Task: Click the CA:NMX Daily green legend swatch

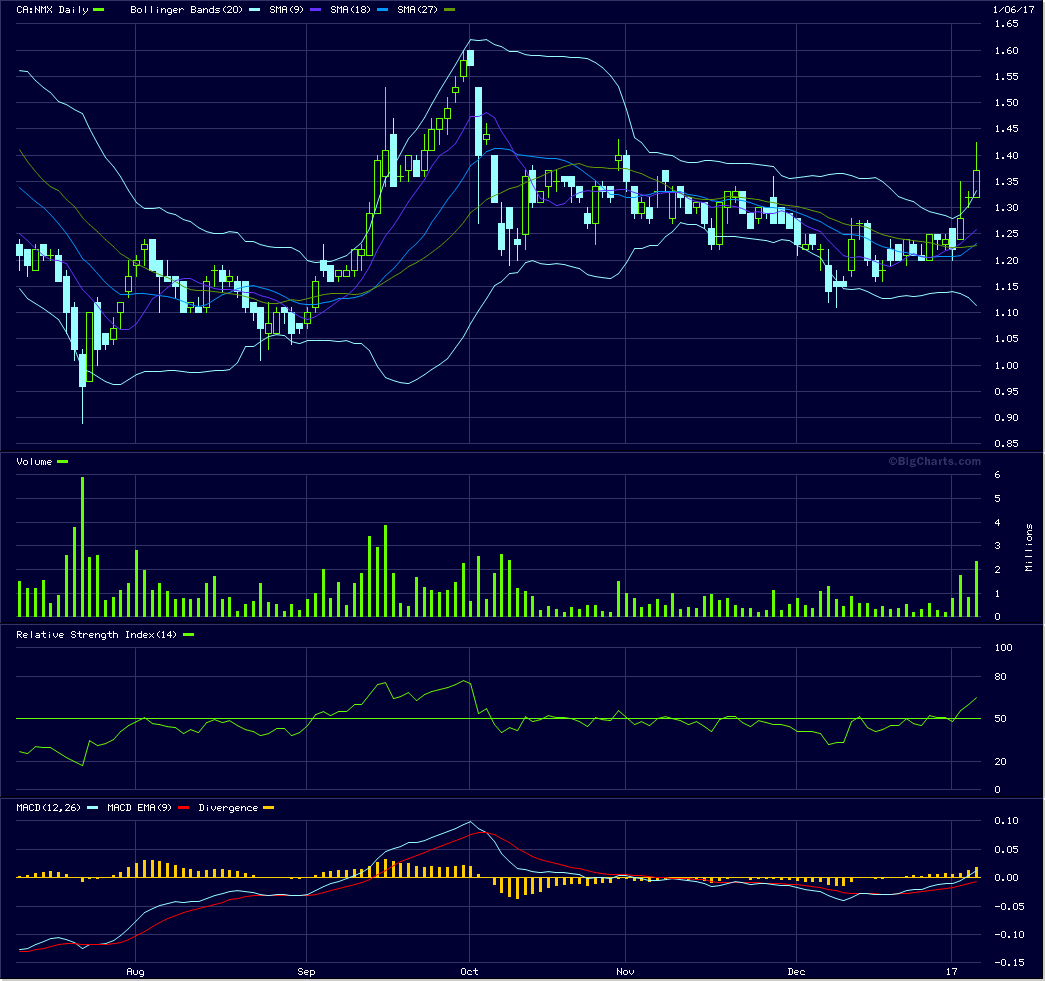Action: 99,10
